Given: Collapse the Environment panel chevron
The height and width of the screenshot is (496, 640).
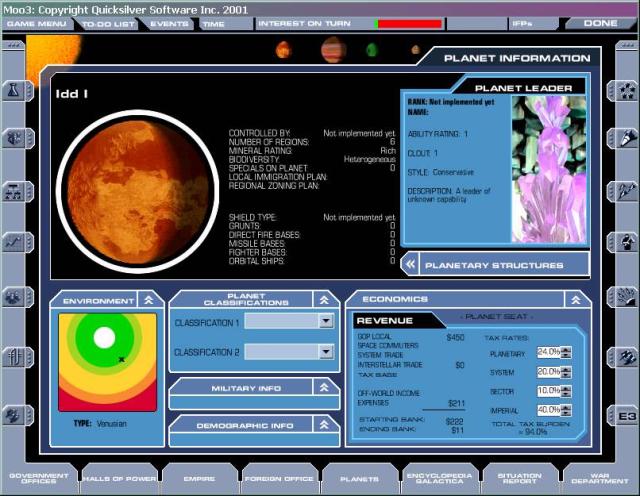Looking at the screenshot, I should click(149, 300).
